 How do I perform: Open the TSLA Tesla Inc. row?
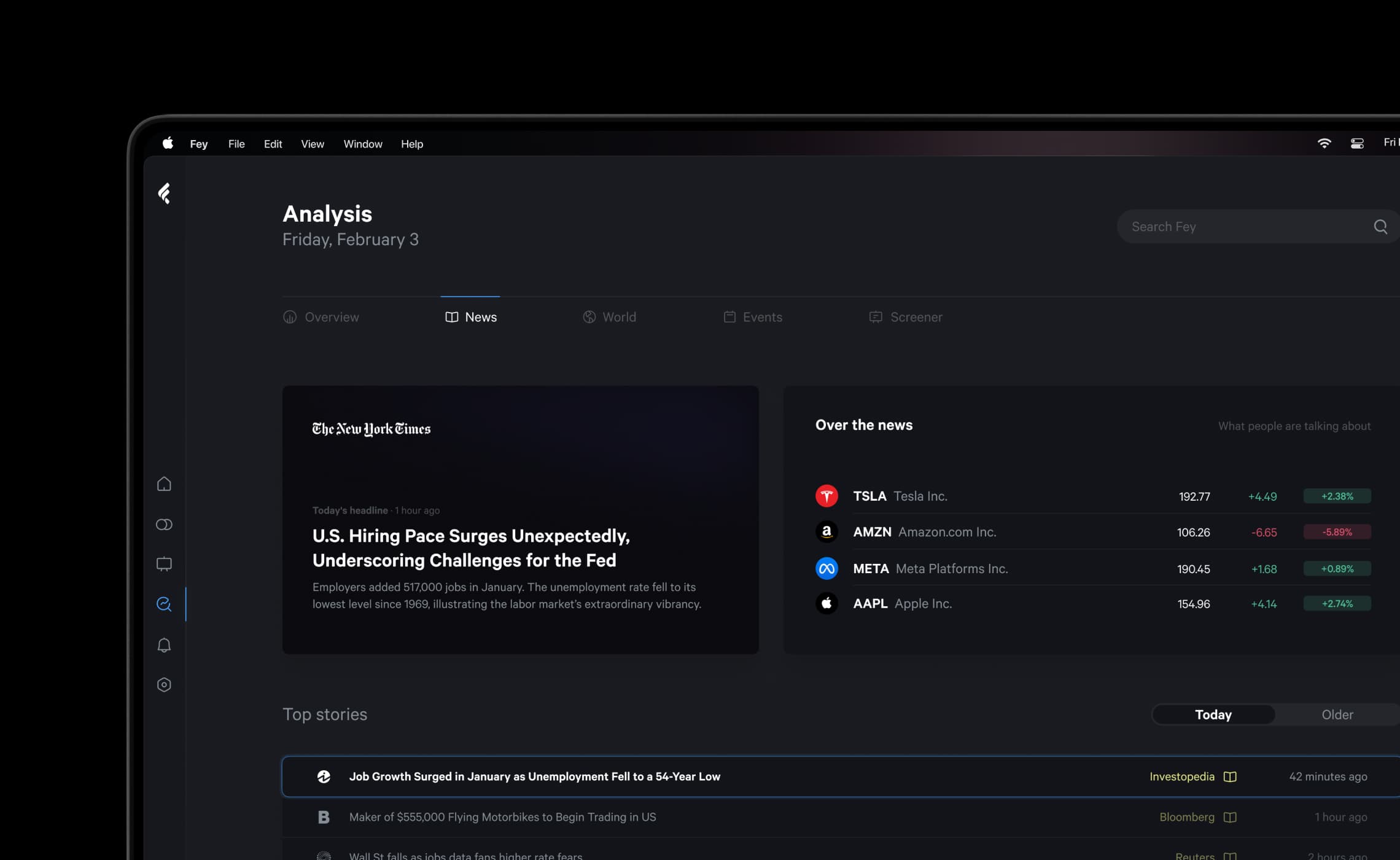(1092, 496)
